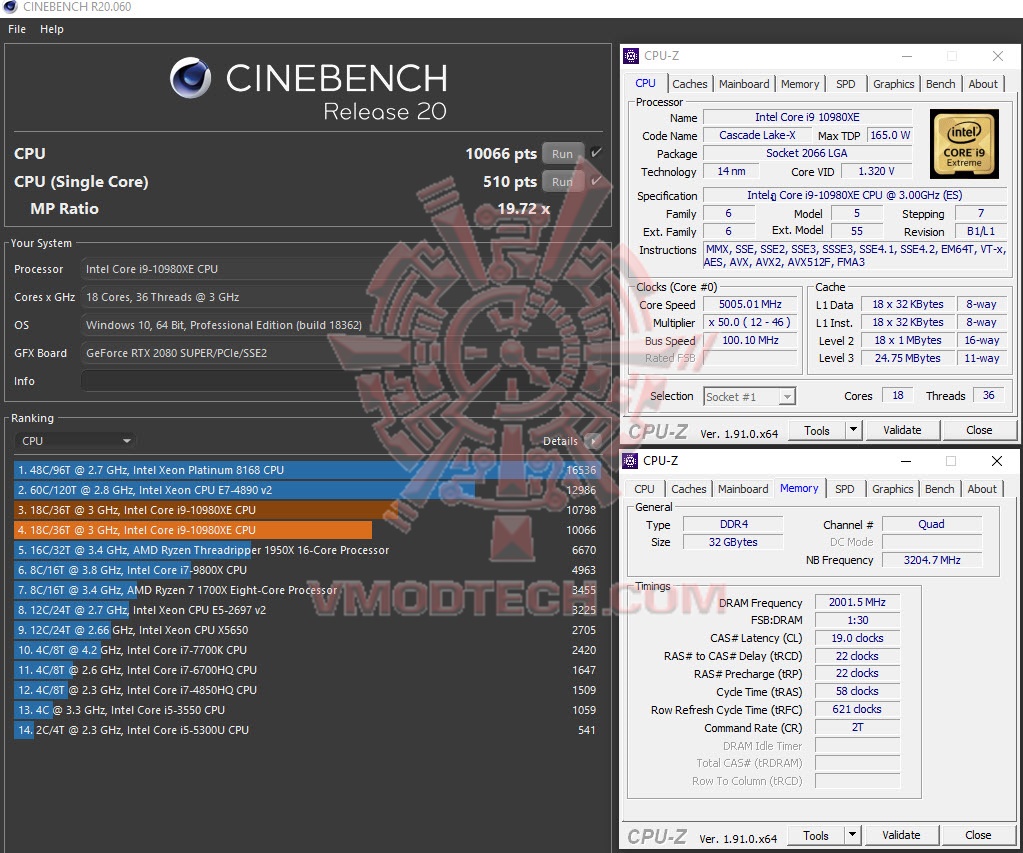Viewport: 1023px width, 853px height.
Task: Switch to About tab in upper CPU-Z
Action: pos(983,84)
